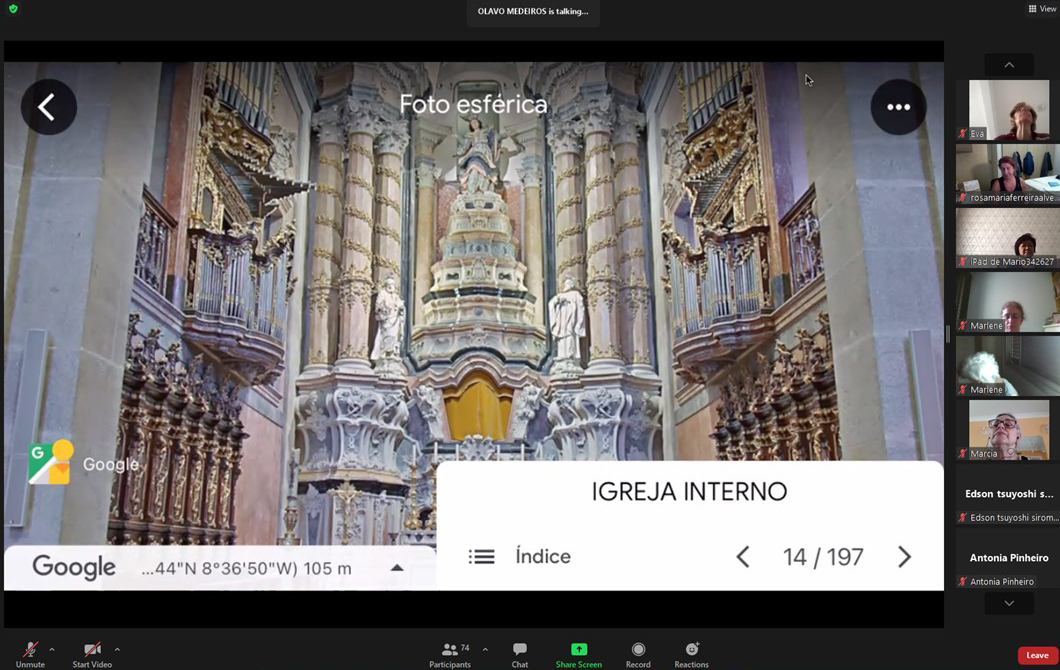Expand video options caret beside Start Video

tap(117, 649)
